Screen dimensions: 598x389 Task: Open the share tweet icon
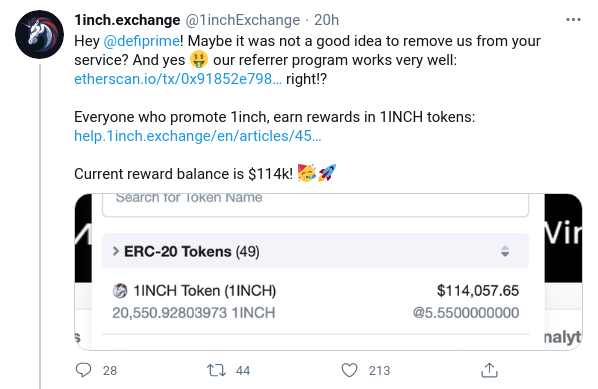click(489, 370)
